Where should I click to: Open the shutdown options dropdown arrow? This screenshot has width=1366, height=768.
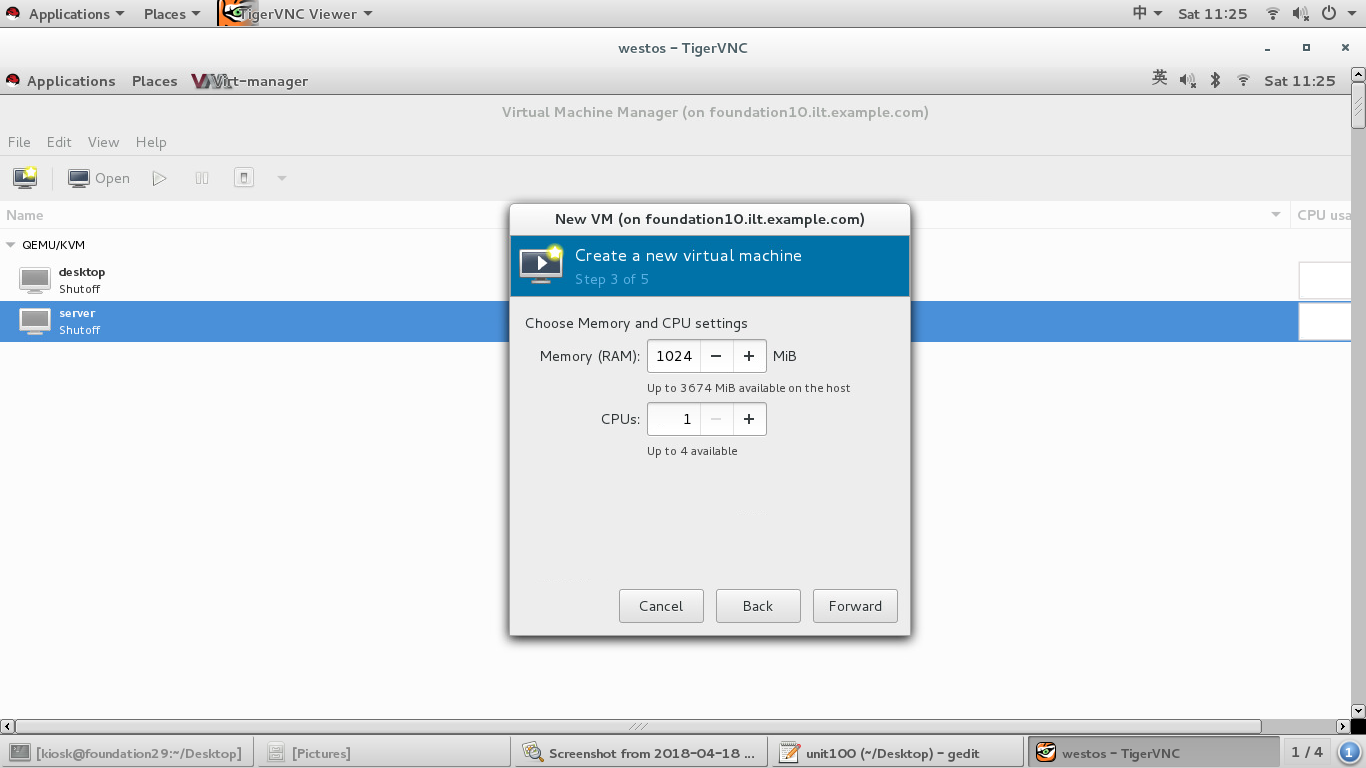click(282, 178)
